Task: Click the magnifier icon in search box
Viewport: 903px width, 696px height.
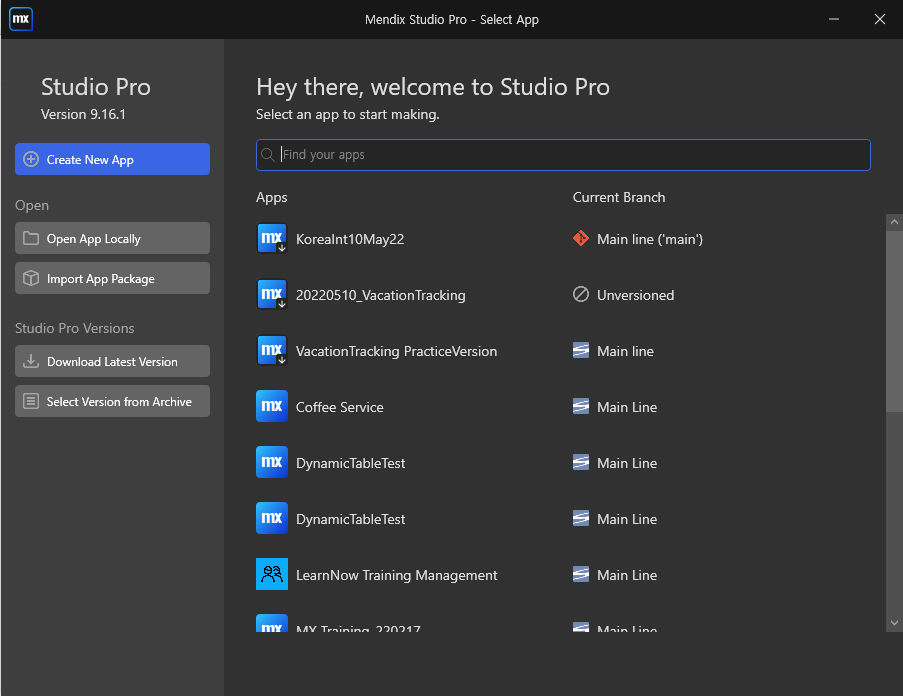Action: 267,154
